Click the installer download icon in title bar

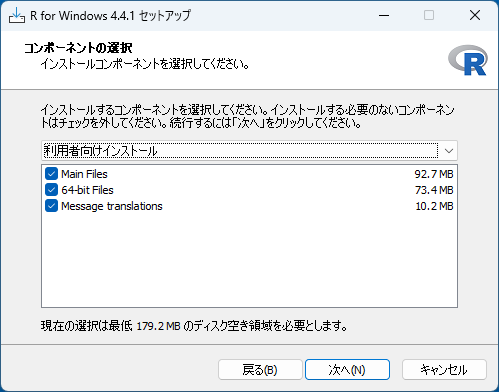click(17, 15)
